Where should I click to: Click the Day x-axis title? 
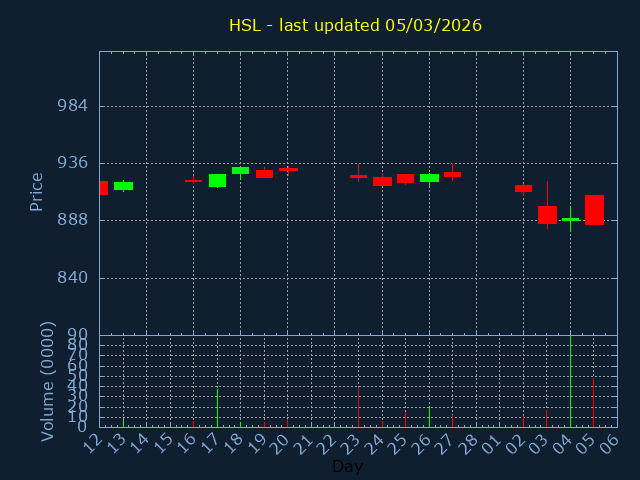click(347, 467)
